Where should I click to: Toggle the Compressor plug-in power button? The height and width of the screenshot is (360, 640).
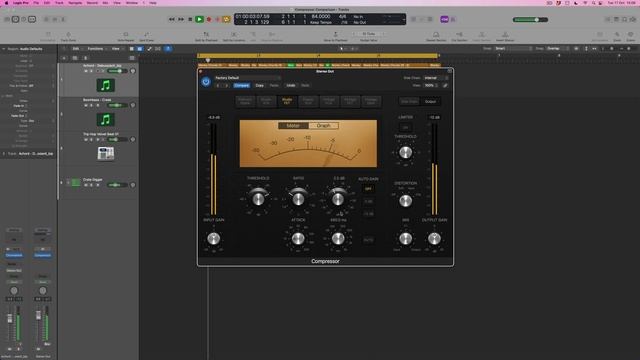click(x=206, y=82)
